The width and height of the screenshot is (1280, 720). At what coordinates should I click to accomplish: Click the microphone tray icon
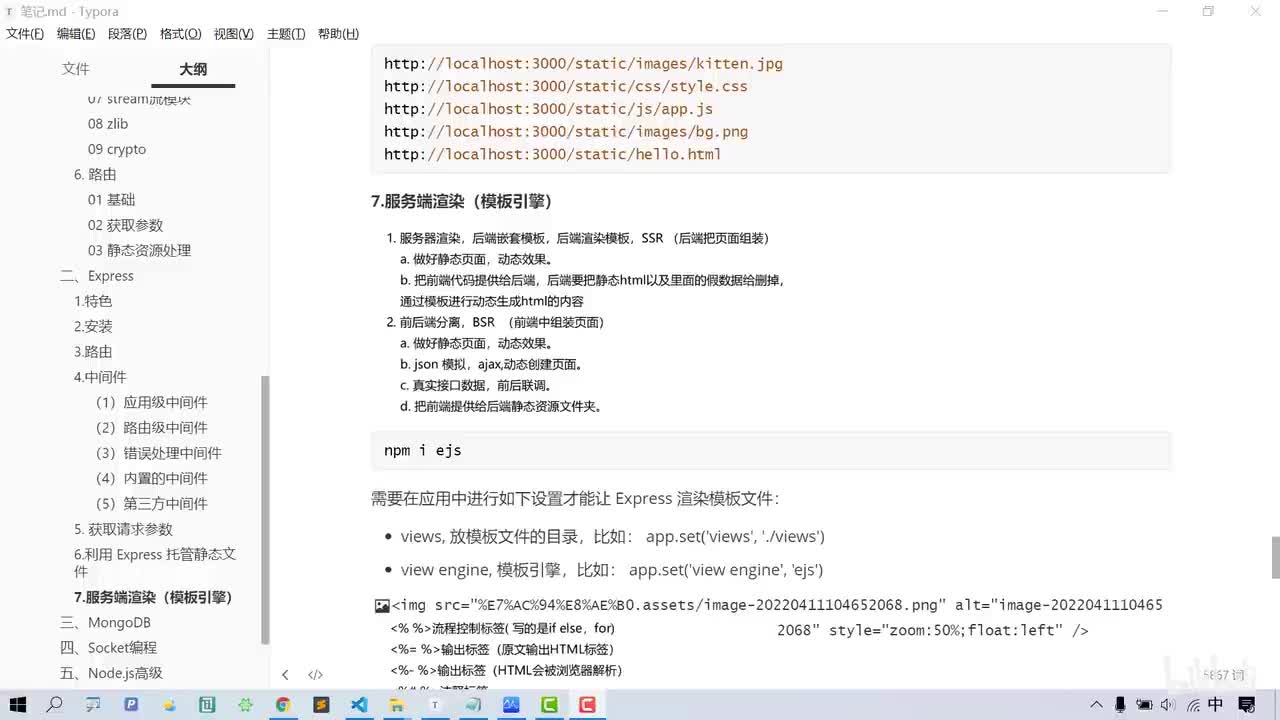coord(1121,705)
